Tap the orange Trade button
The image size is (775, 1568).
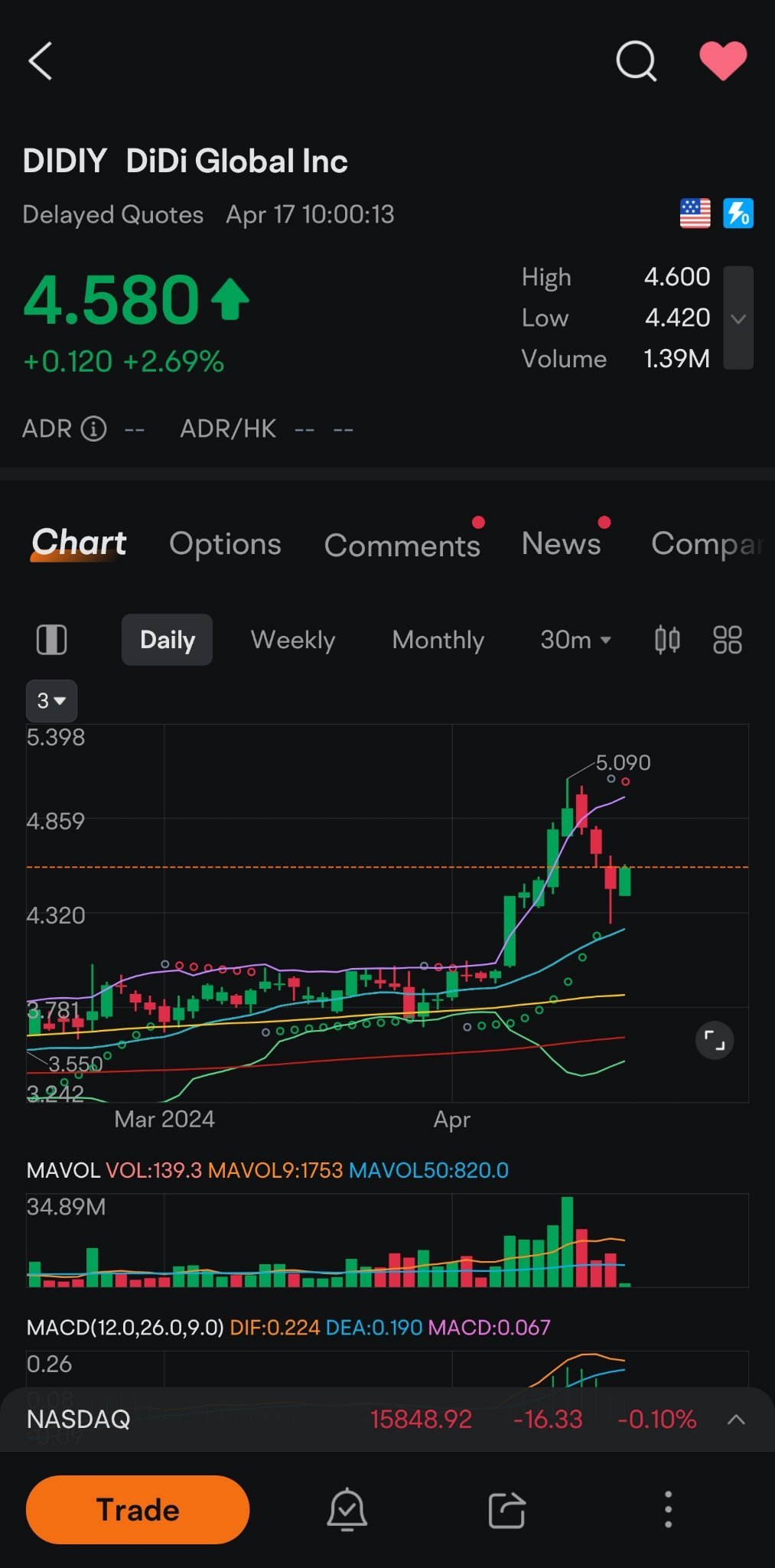click(x=138, y=1510)
